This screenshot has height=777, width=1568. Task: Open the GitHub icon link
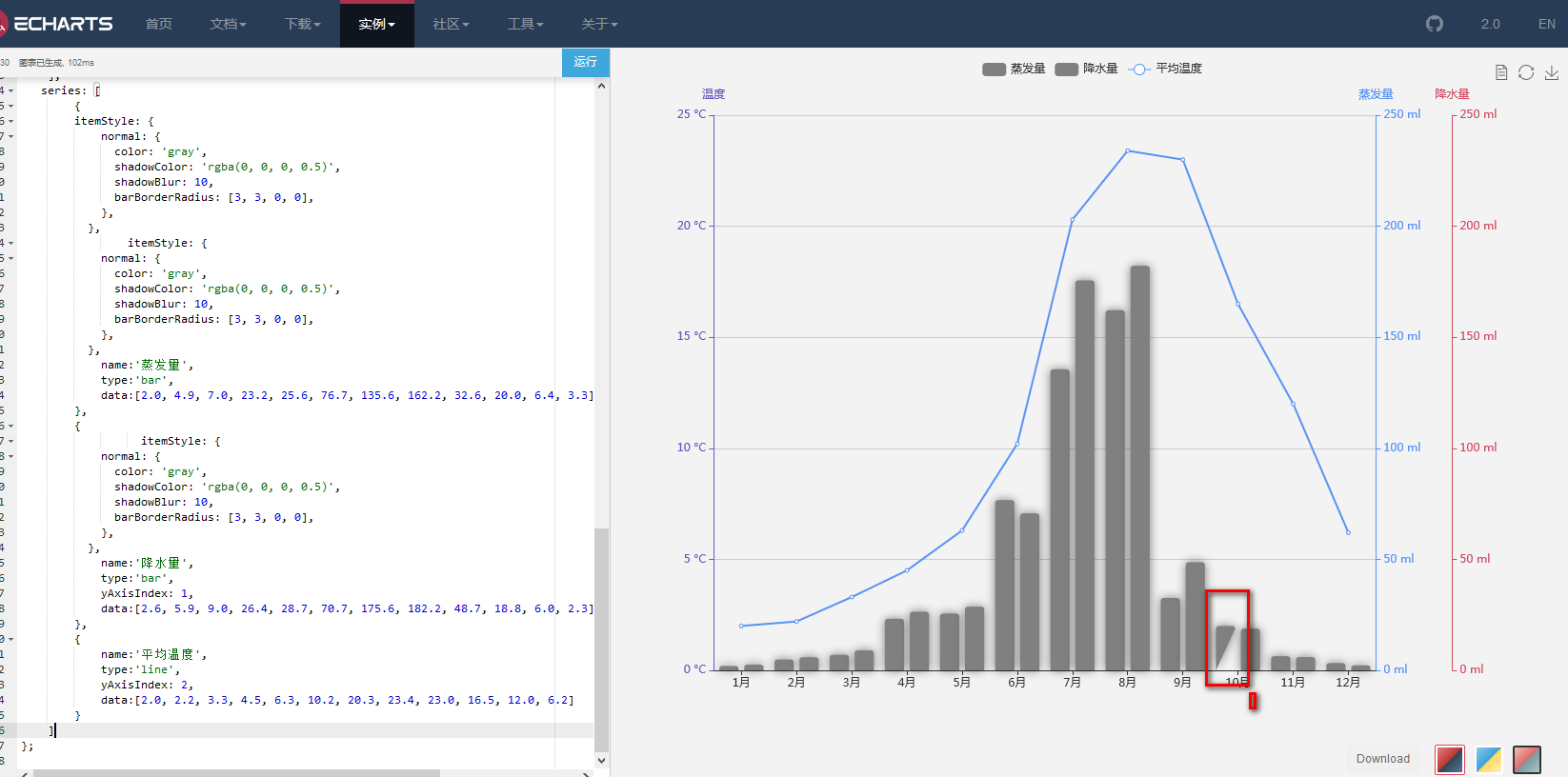(1435, 24)
